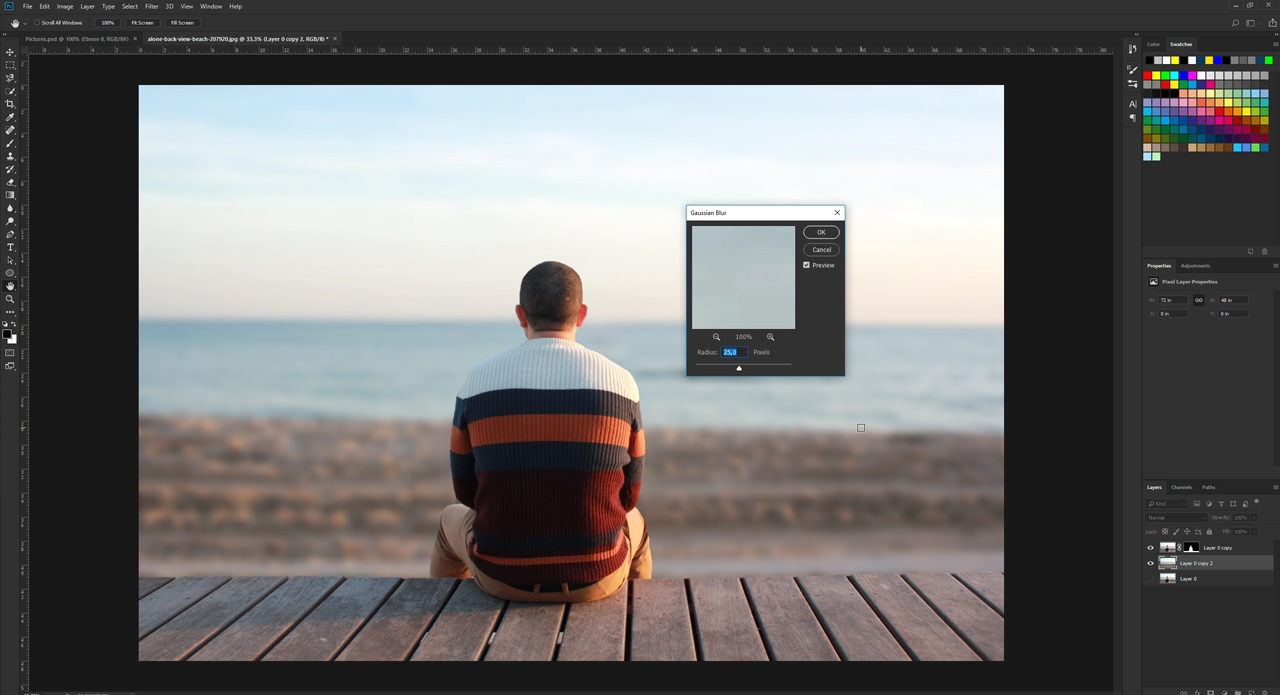
Task: Open the Search magnifier icon top right
Action: click(x=1235, y=22)
